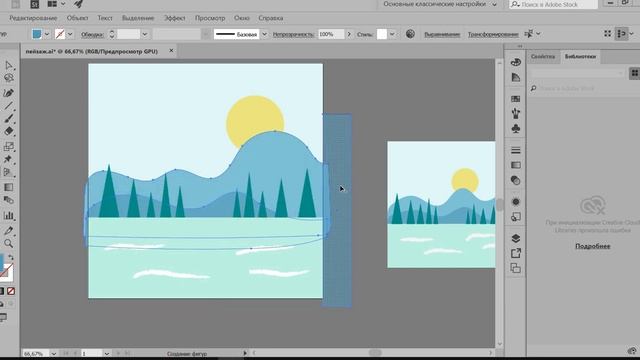This screenshot has height=360, width=640.
Task: Select the Paintbrush tool
Action: coord(9,118)
